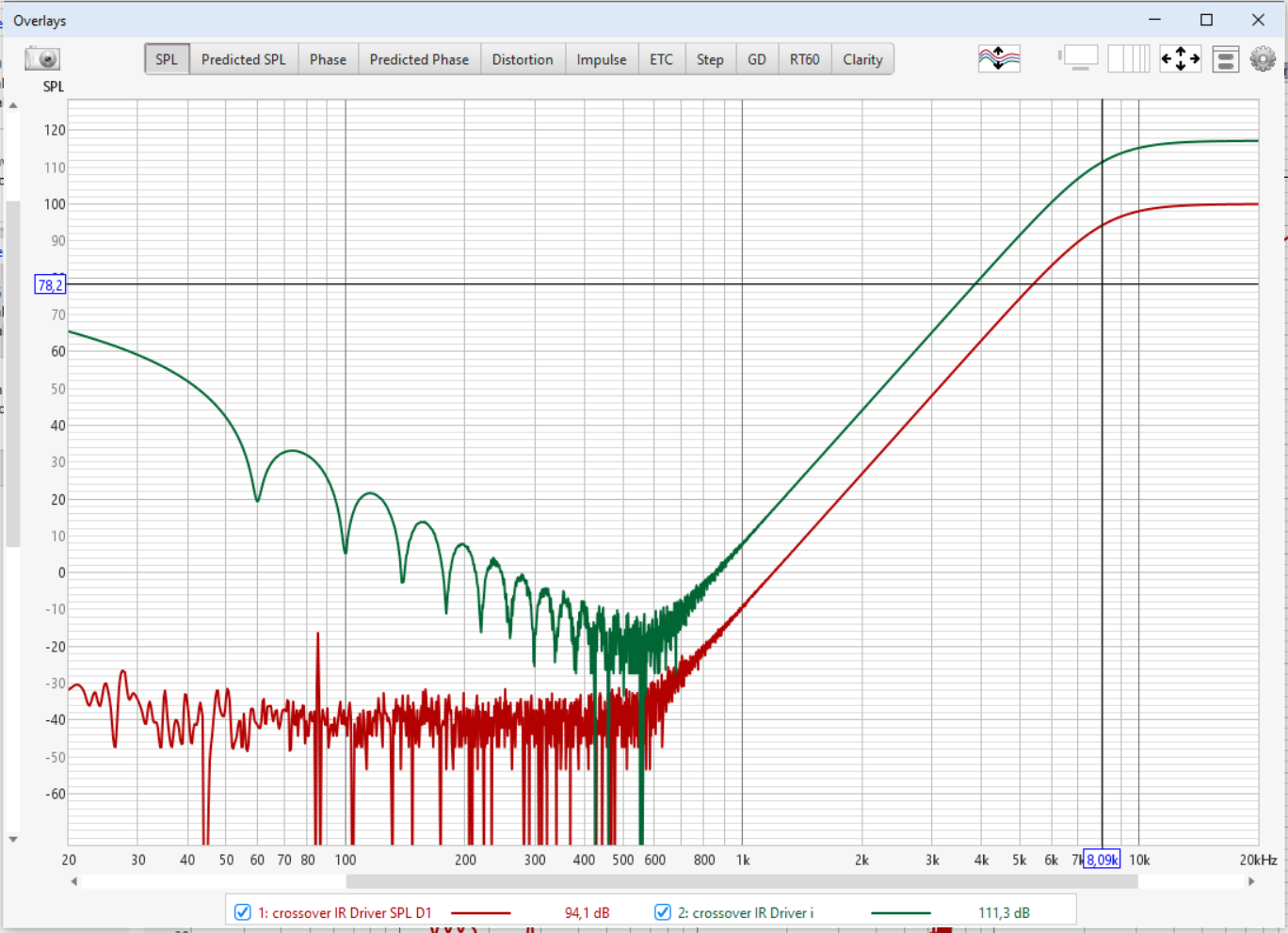Capture graph image with camera icon
This screenshot has height=933, width=1288.
[42, 58]
